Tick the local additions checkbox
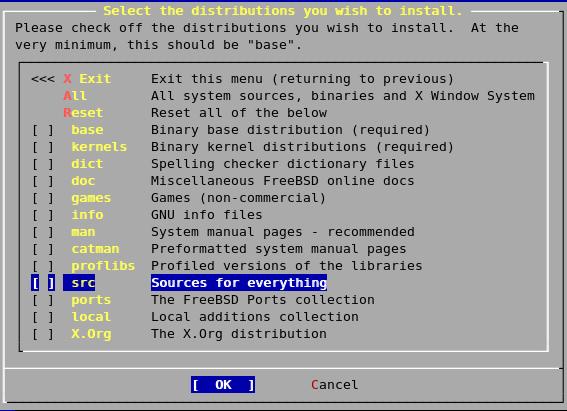 (43, 317)
